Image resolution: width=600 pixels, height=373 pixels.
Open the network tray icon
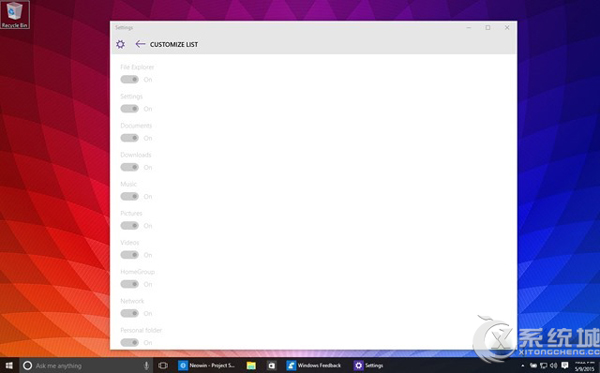pyautogui.click(x=543, y=366)
